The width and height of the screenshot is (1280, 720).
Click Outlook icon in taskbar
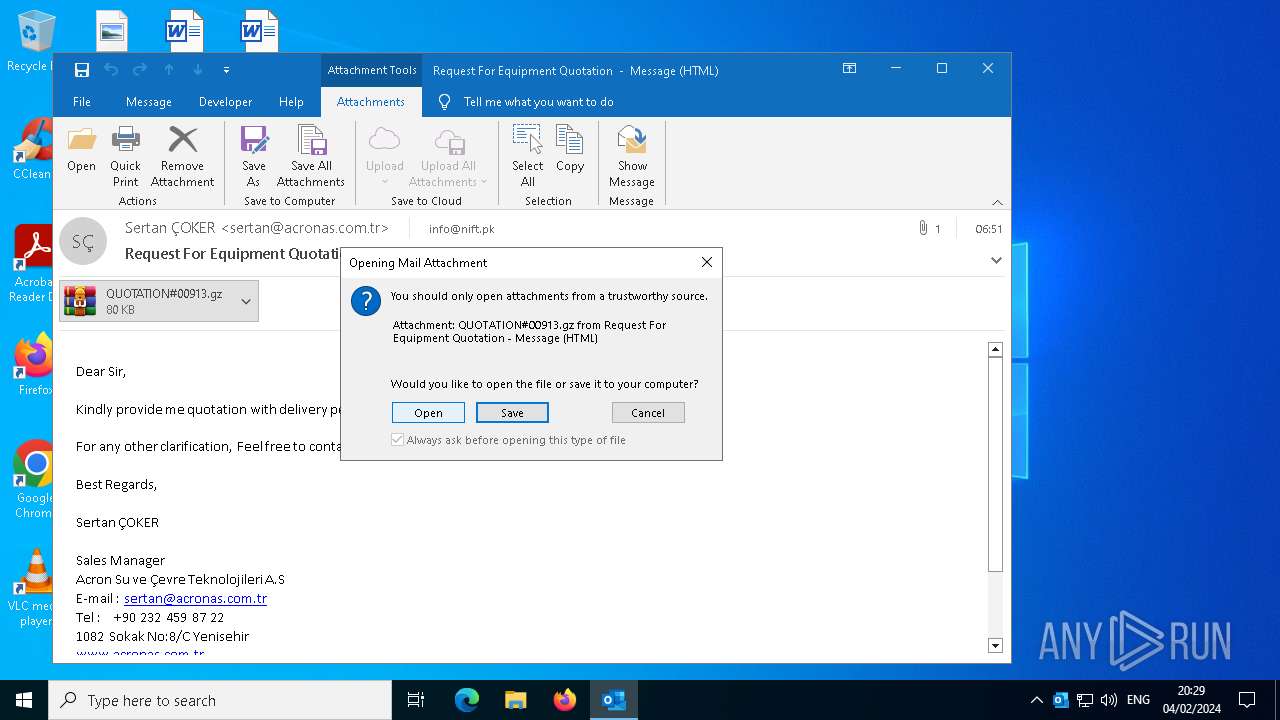pyautogui.click(x=614, y=700)
